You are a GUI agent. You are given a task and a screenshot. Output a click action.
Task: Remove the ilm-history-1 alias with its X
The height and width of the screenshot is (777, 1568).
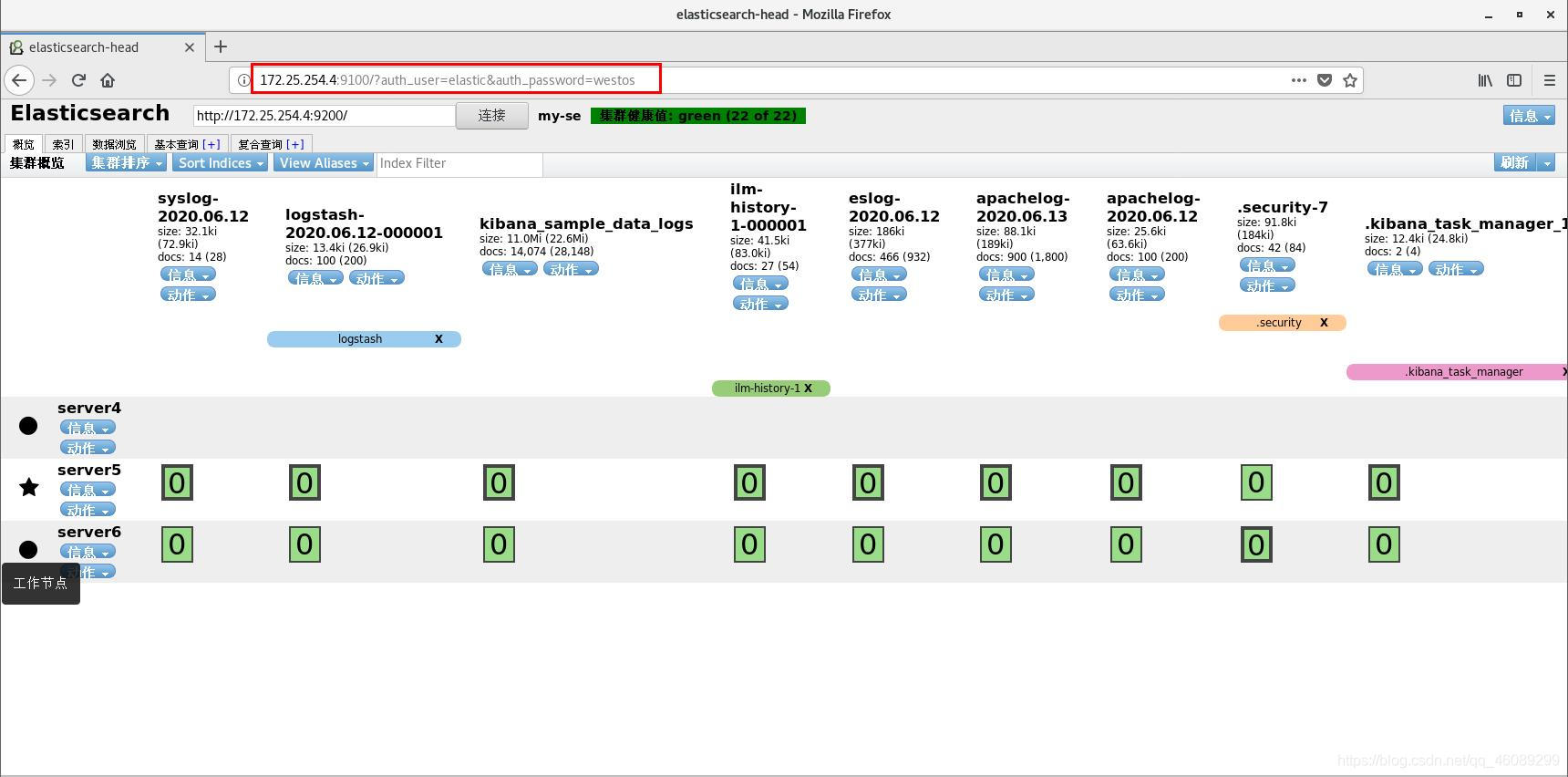pyautogui.click(x=808, y=388)
